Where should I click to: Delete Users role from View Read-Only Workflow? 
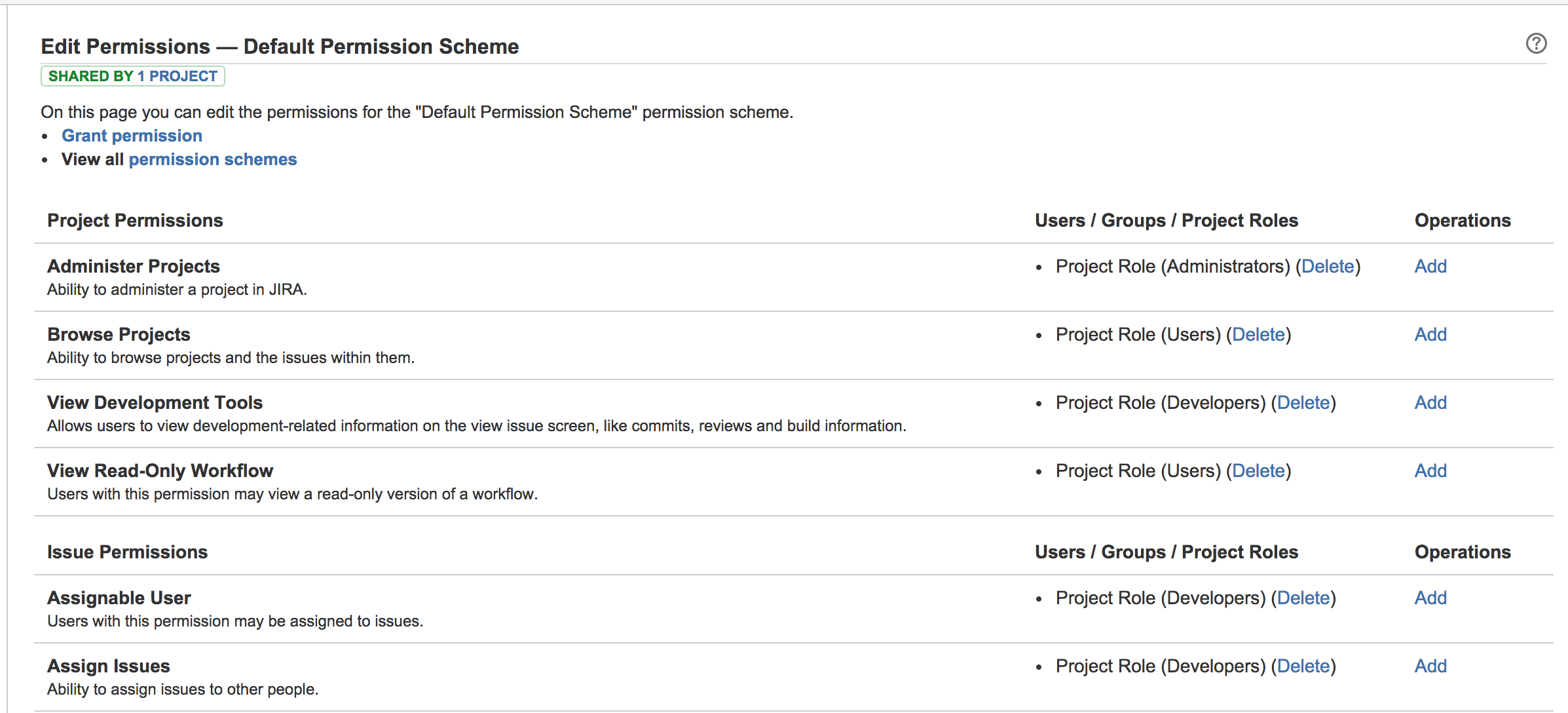coord(1258,471)
